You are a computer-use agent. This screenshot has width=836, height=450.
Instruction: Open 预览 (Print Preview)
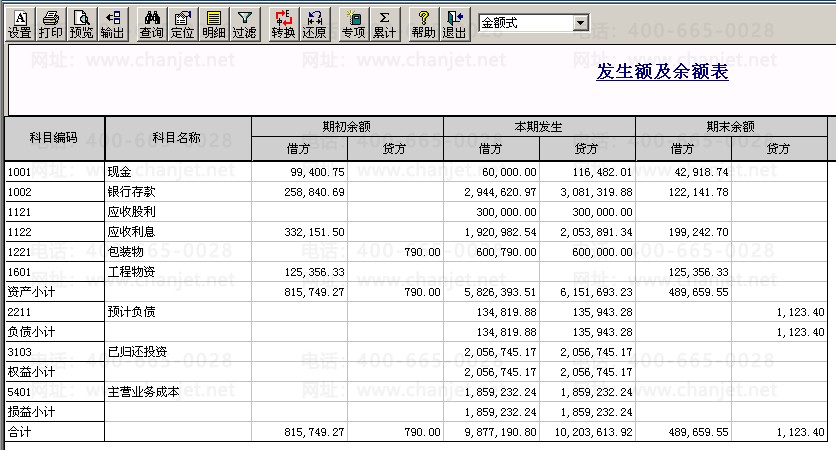pos(82,24)
